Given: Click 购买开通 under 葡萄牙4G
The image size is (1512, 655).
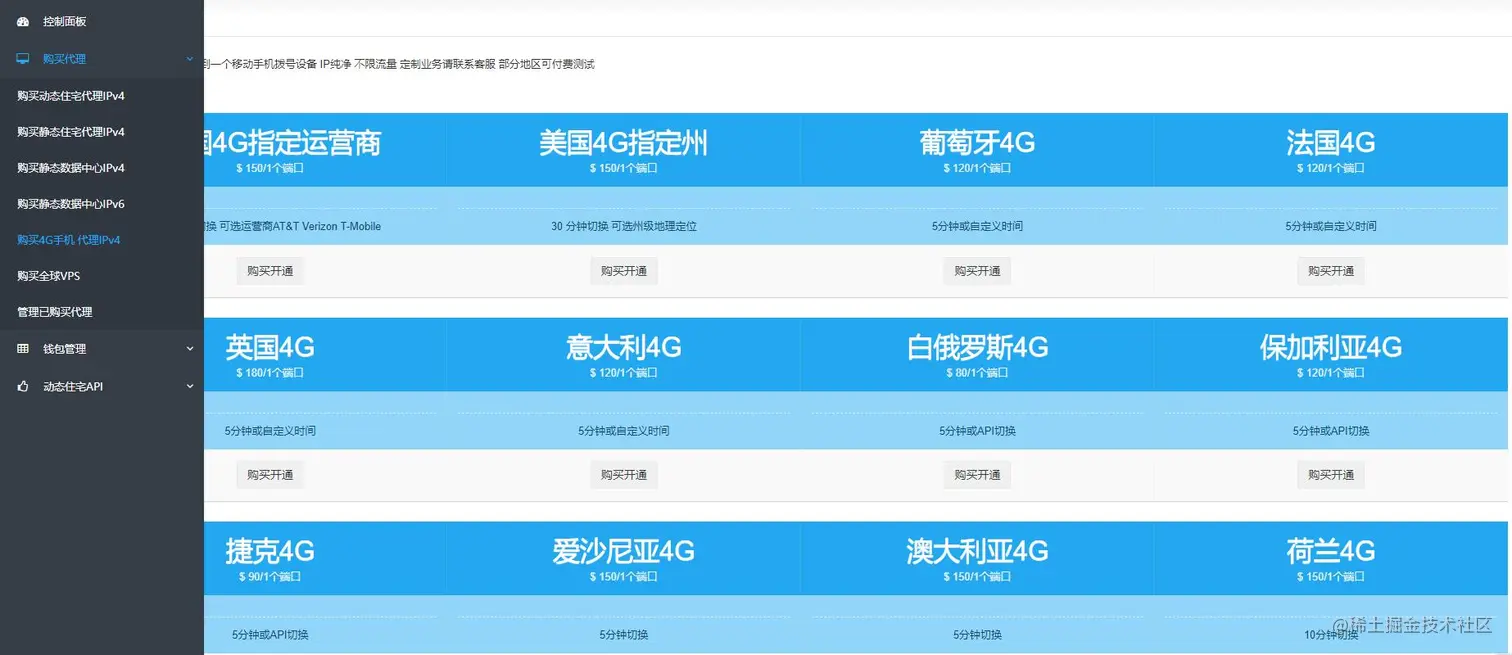Looking at the screenshot, I should tap(977, 271).
